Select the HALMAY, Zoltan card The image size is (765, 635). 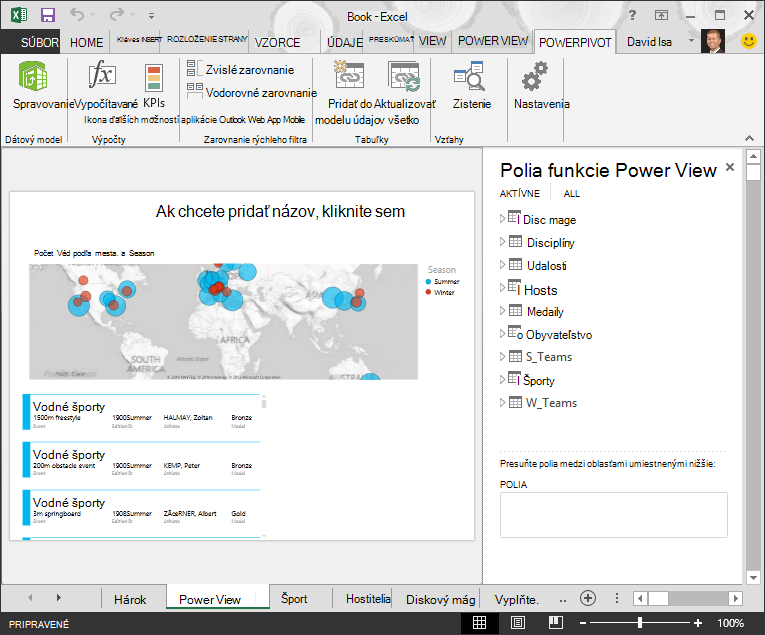coord(141,412)
